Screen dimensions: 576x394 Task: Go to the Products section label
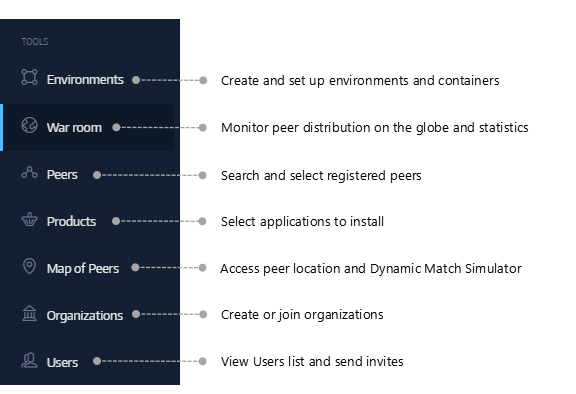[x=71, y=221]
